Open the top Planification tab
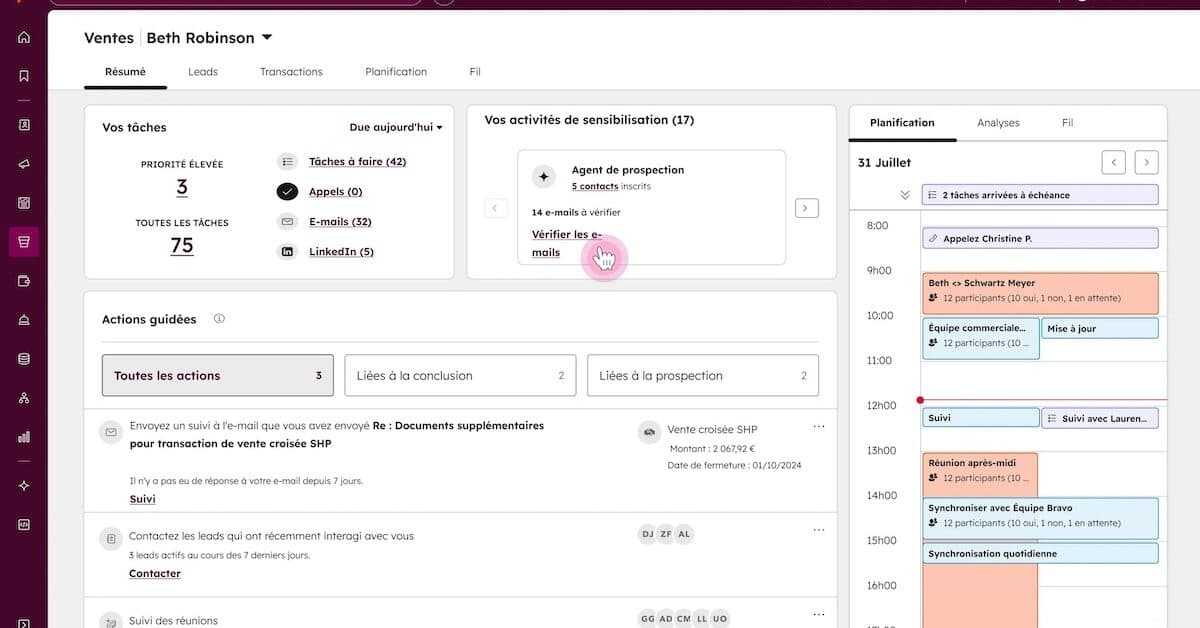The image size is (1200, 628). coord(396,72)
